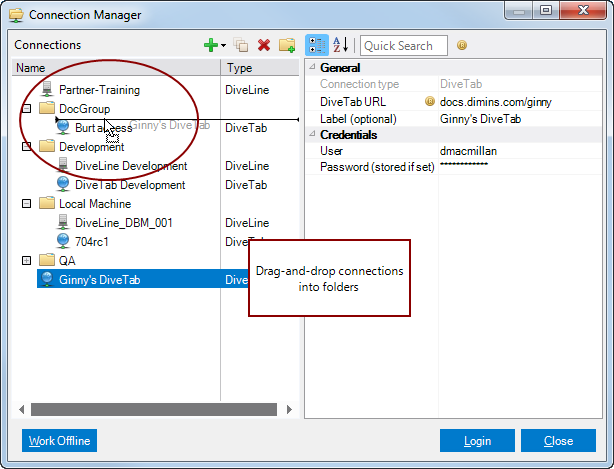Viewport: 614px width, 469px height.
Task: Click the DocGroup folder icon
Action: [47, 108]
